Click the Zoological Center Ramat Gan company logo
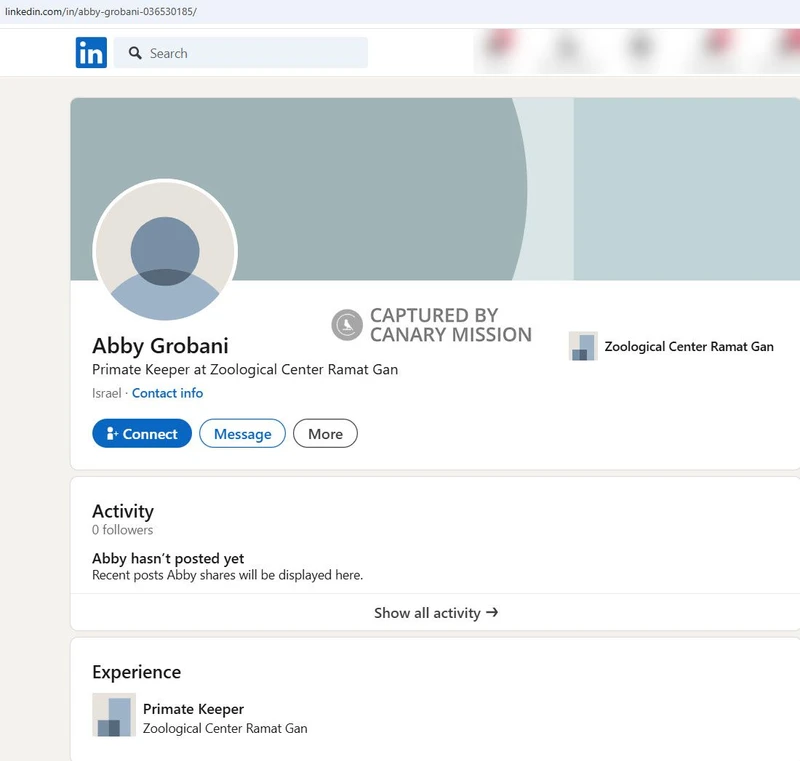800x761 pixels. (x=582, y=346)
